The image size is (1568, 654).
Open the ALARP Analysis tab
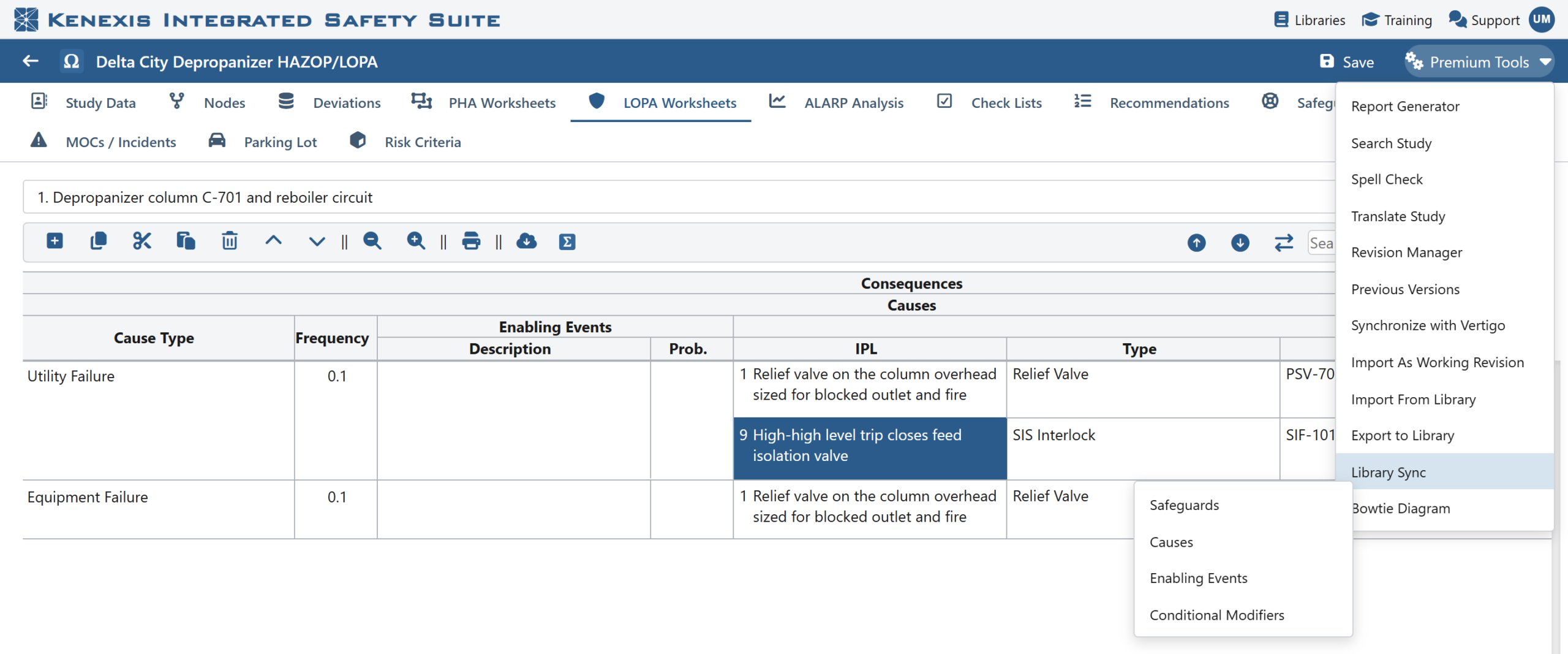pos(836,102)
